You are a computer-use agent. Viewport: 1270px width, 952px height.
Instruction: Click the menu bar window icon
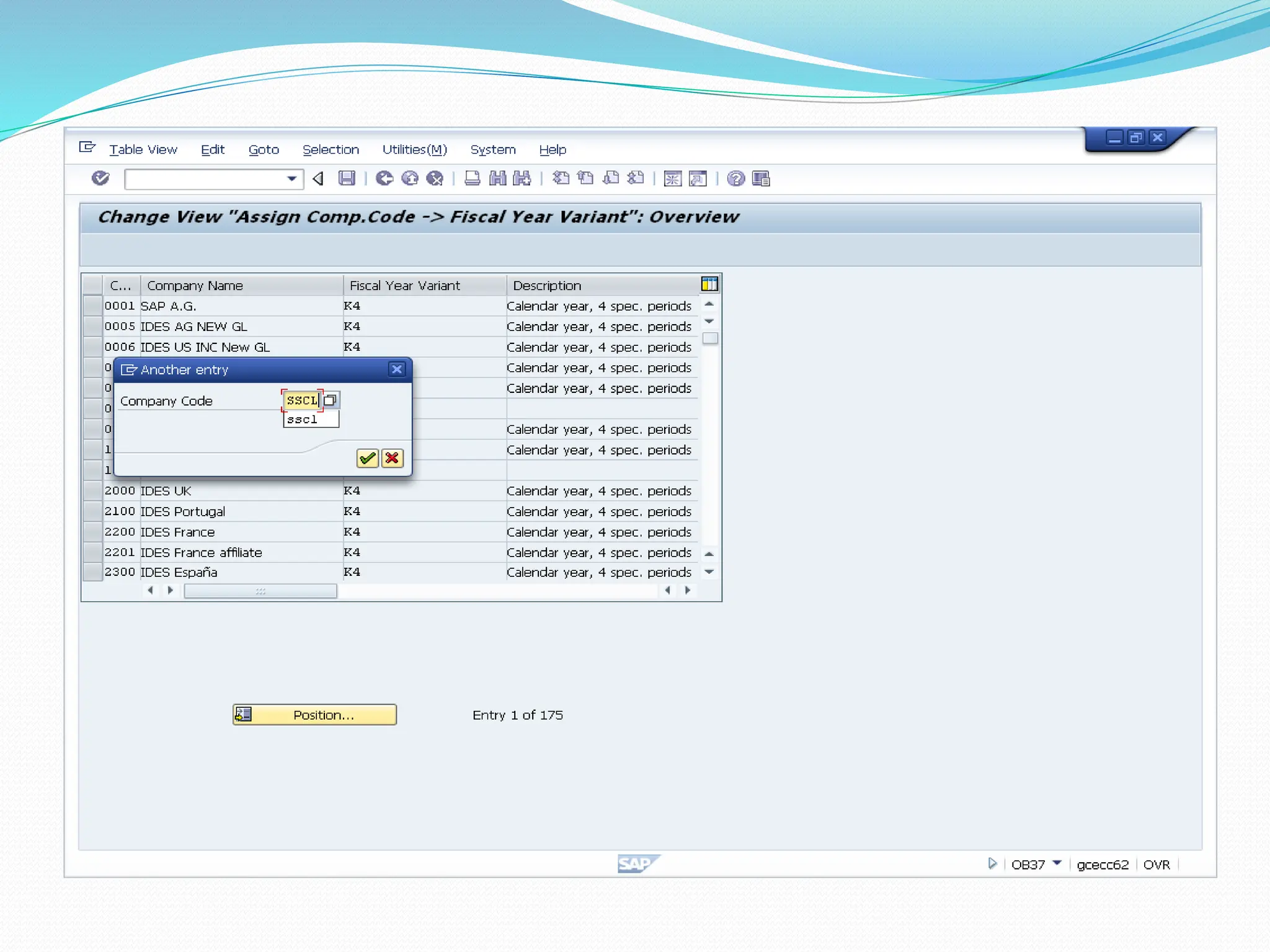87,147
